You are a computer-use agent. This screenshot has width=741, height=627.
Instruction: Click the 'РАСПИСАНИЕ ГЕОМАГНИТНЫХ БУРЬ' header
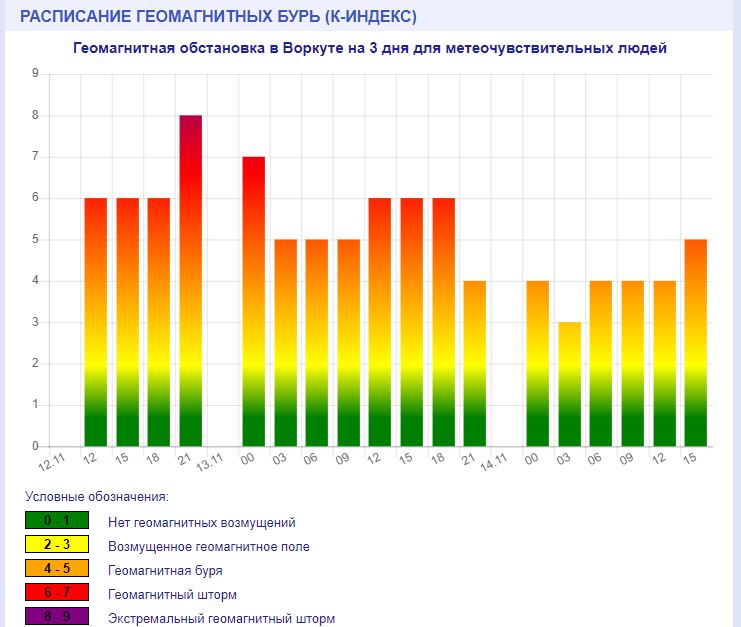pos(219,17)
